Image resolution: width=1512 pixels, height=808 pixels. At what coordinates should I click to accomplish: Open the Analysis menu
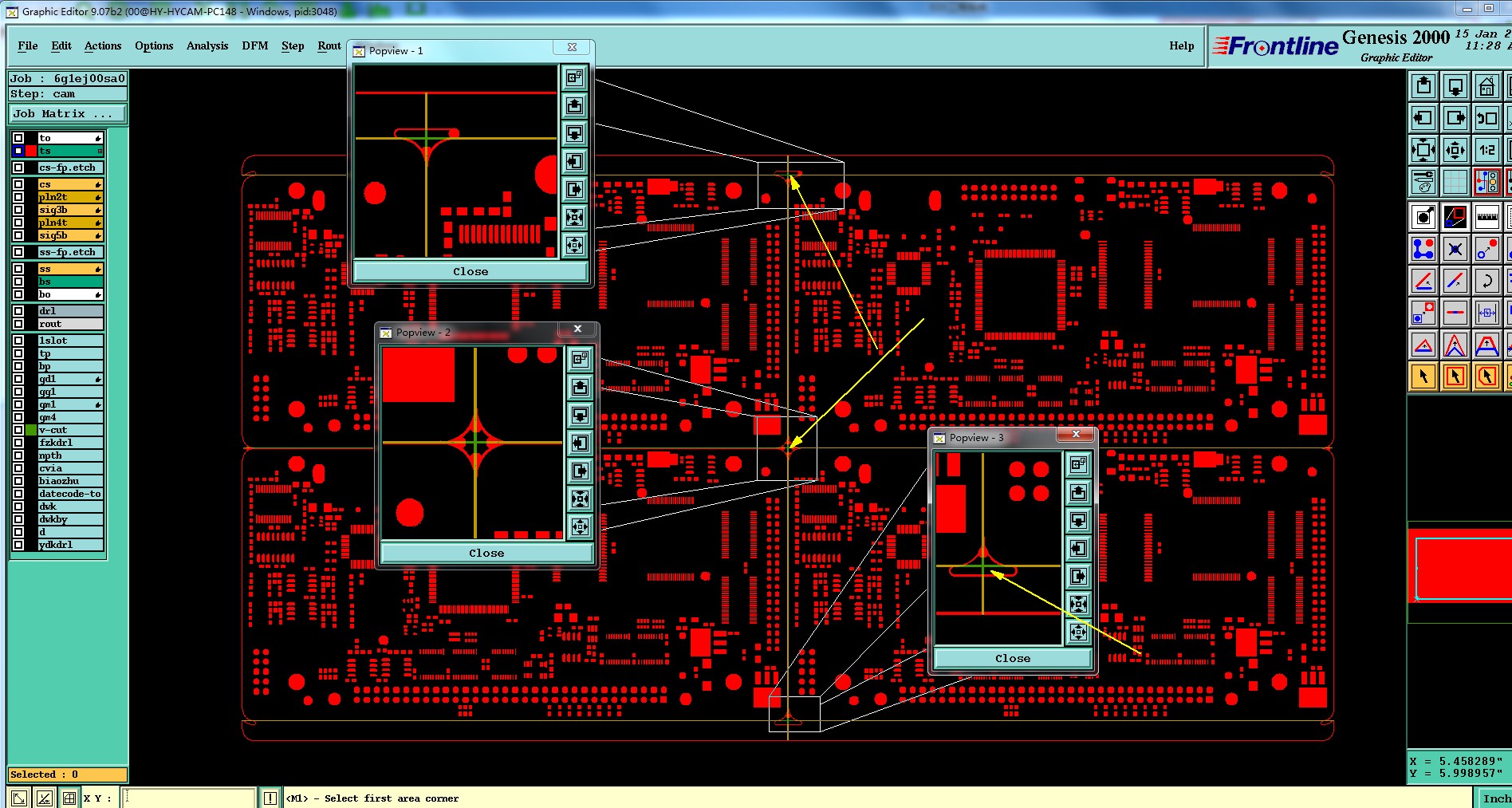click(x=207, y=45)
